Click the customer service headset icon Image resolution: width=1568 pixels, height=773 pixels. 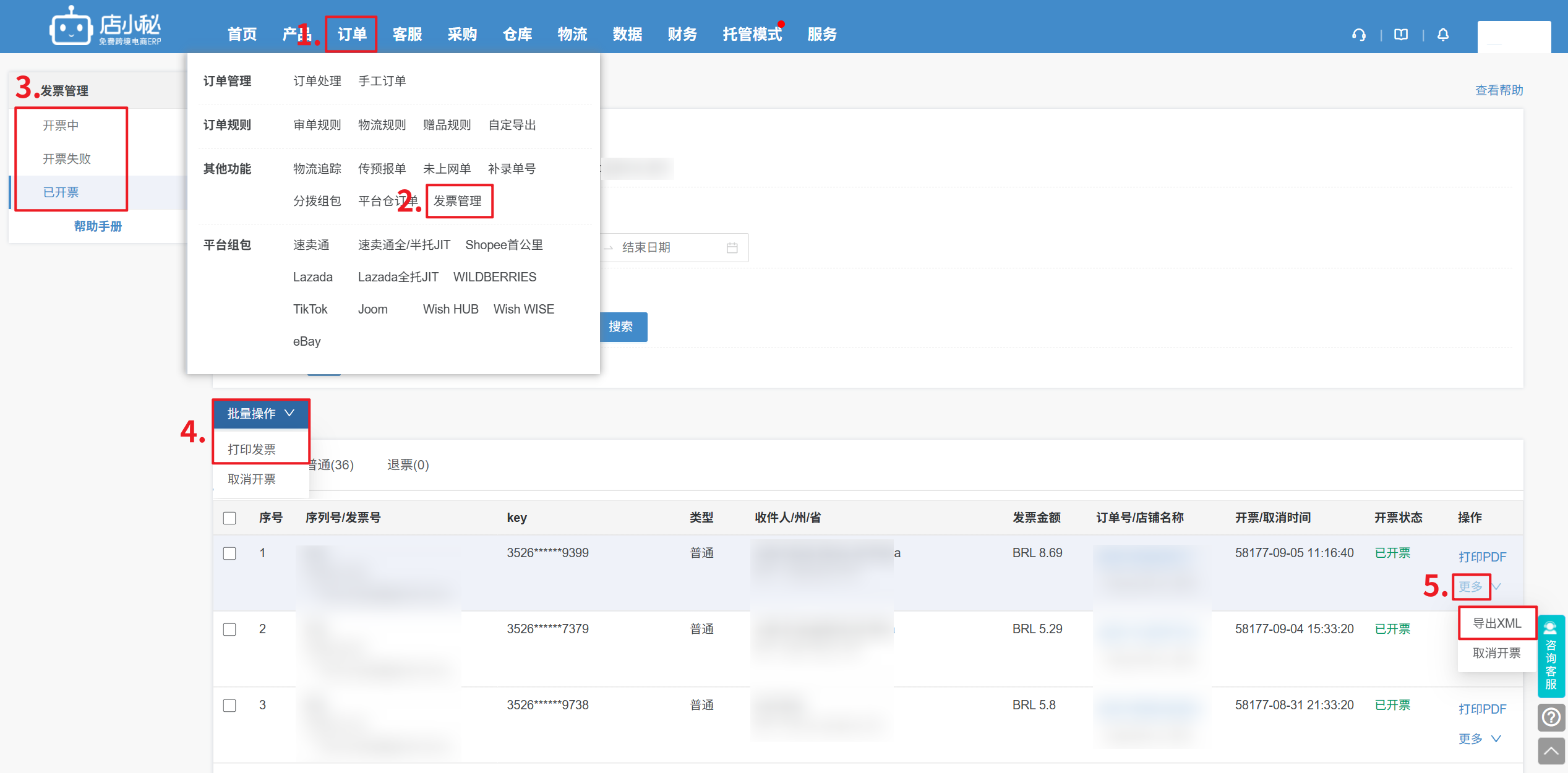pyautogui.click(x=1359, y=35)
